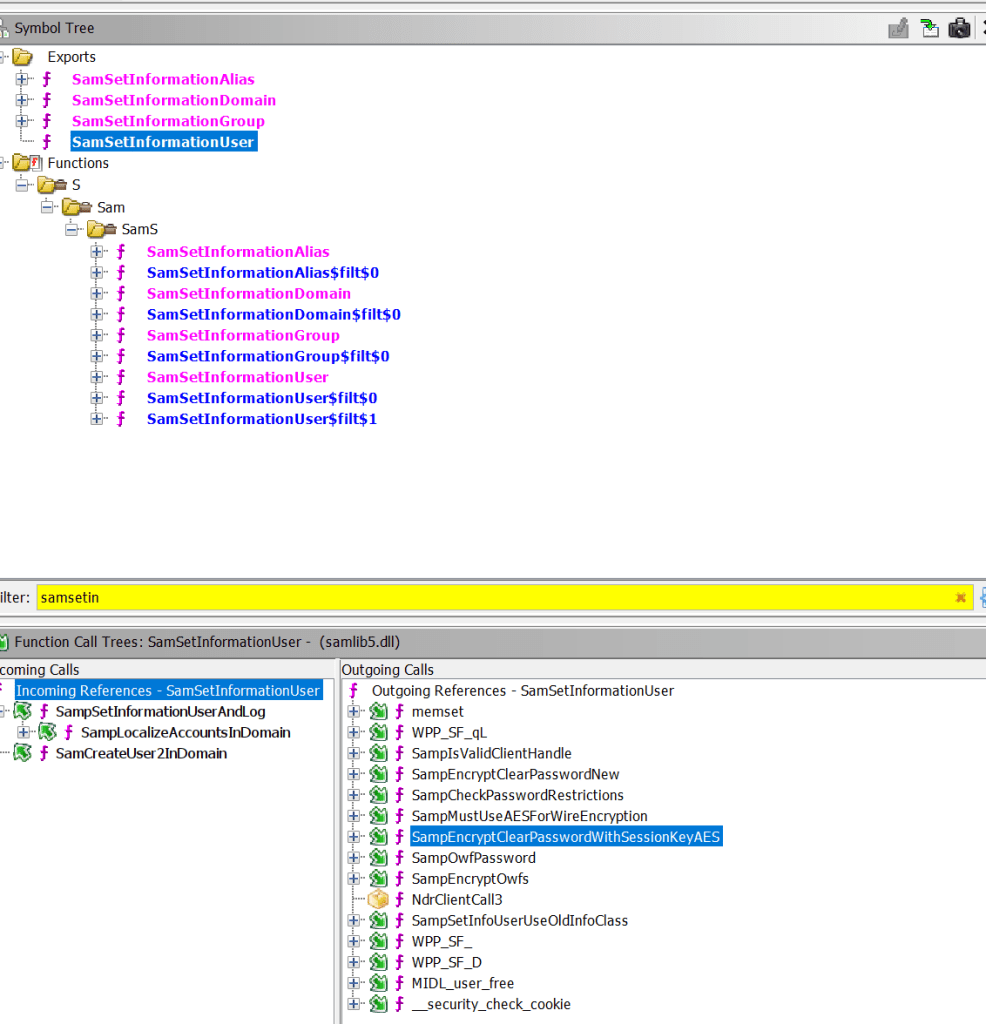Select SamSetInformationDomain under Exports
The width and height of the screenshot is (986, 1024).
[x=173, y=100]
